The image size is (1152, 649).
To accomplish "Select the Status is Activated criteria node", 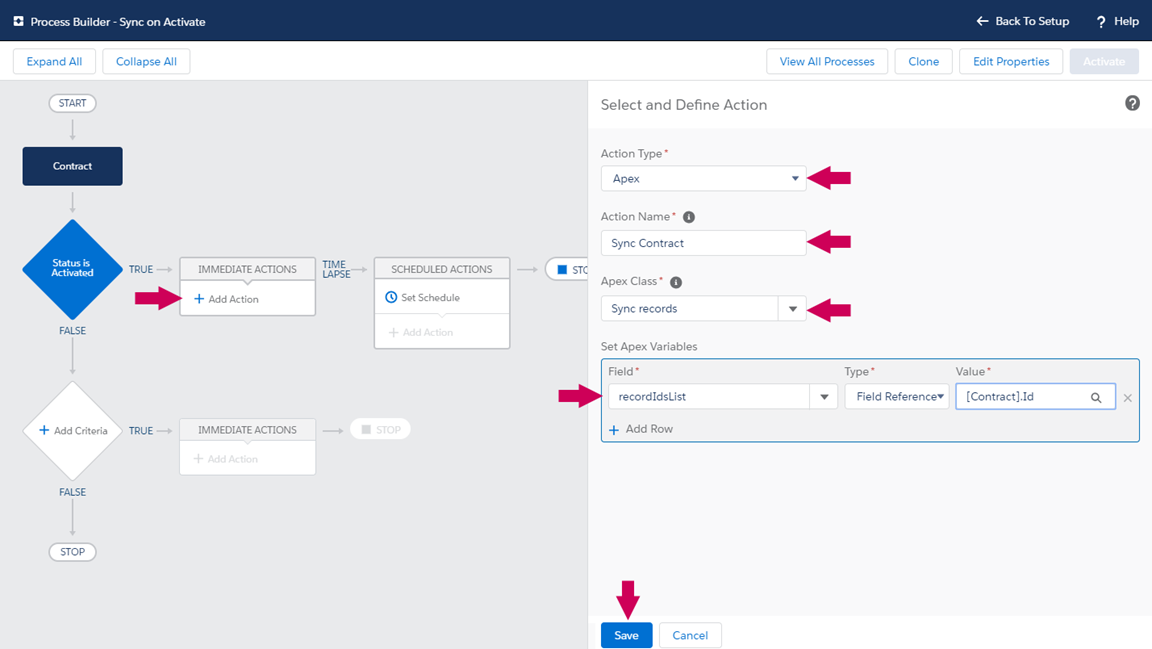I will coord(73,269).
